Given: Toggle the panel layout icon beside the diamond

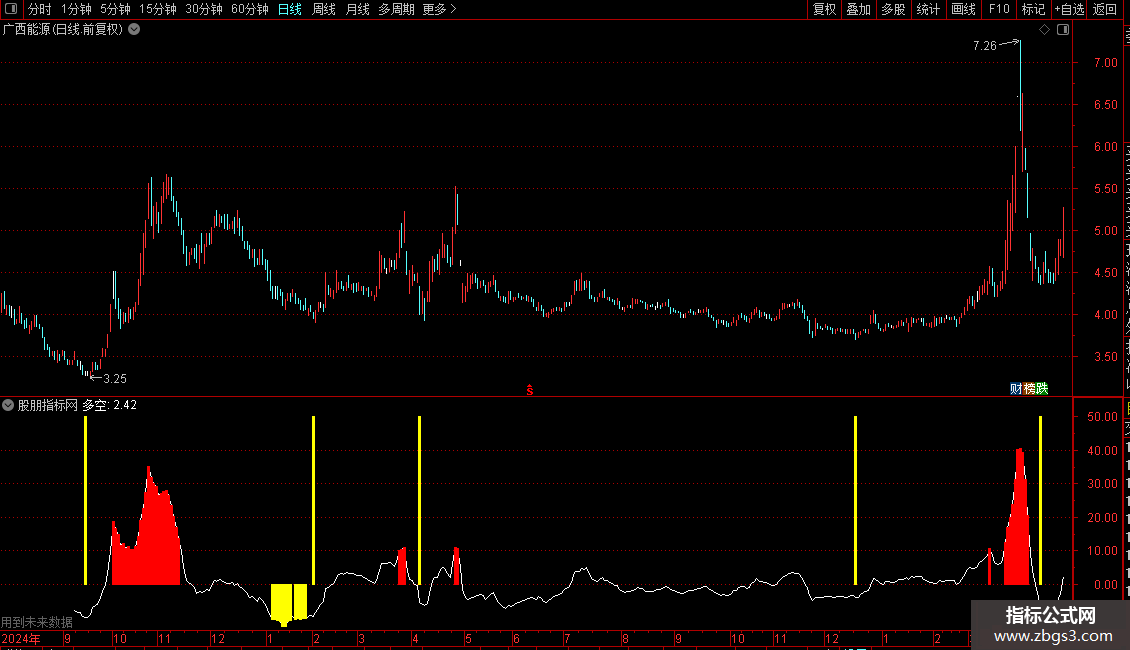Looking at the screenshot, I should (x=1063, y=30).
